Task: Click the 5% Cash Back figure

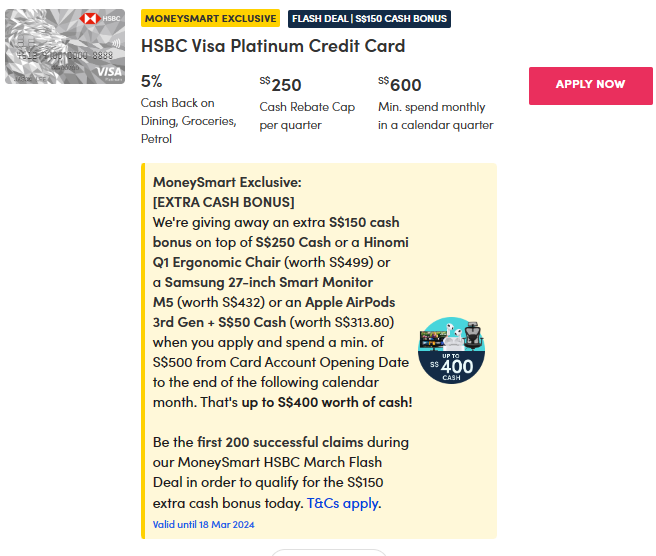Action: (x=152, y=82)
